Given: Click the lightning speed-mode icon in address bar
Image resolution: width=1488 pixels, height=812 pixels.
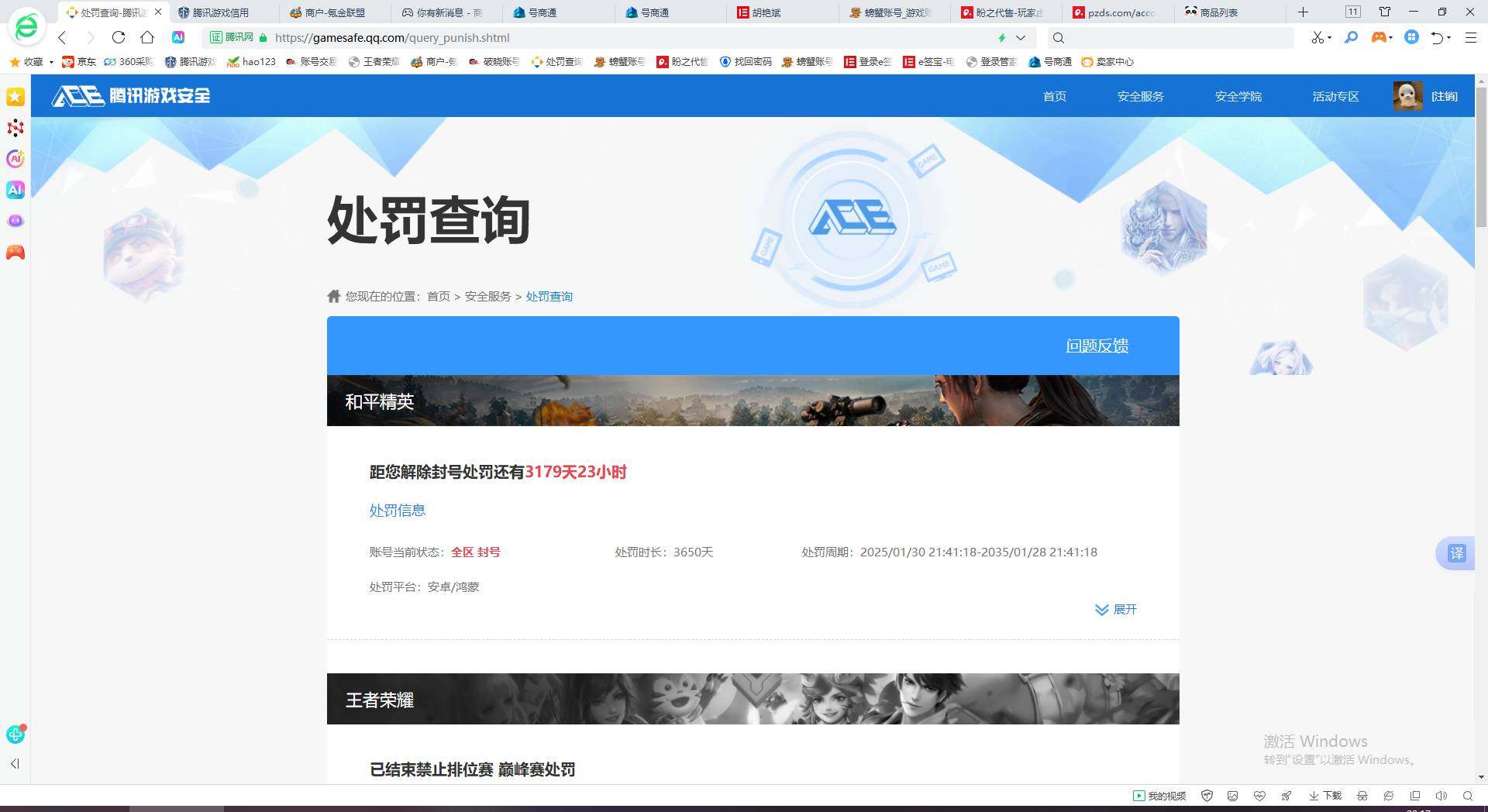Looking at the screenshot, I should 1002,37.
